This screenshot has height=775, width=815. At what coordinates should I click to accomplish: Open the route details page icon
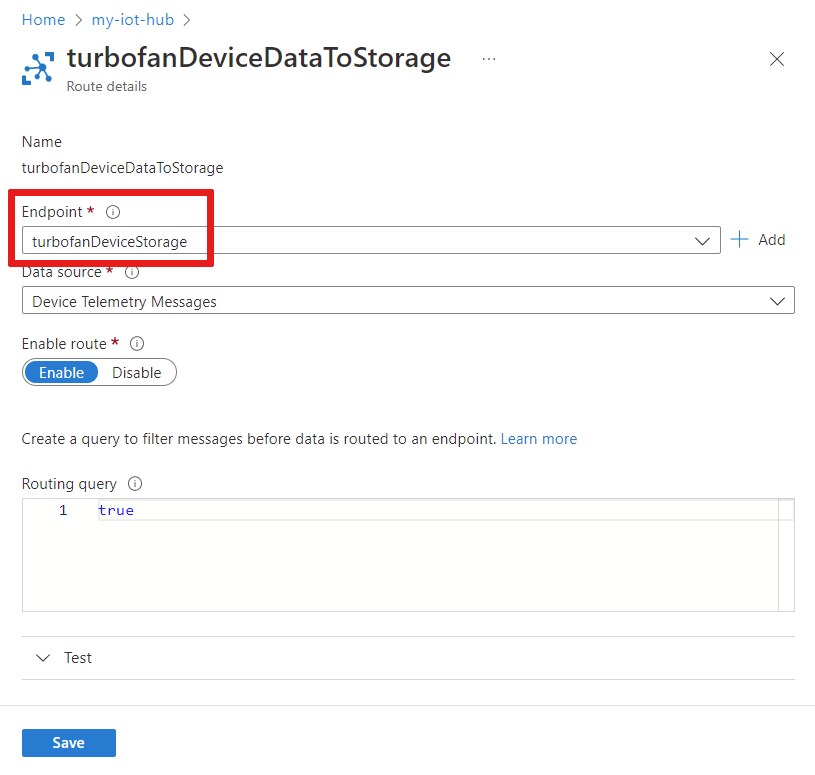(x=37, y=68)
